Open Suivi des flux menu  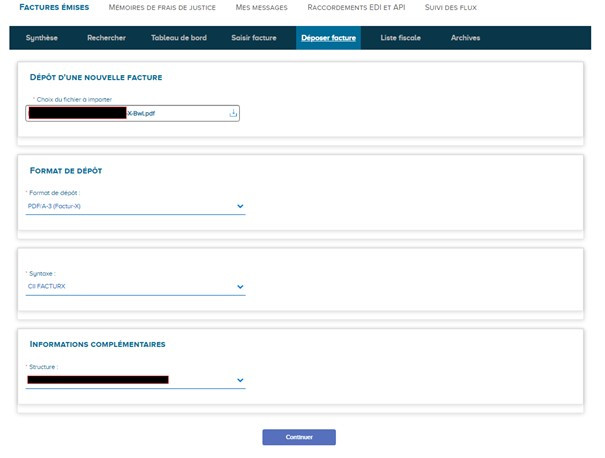[x=451, y=7]
